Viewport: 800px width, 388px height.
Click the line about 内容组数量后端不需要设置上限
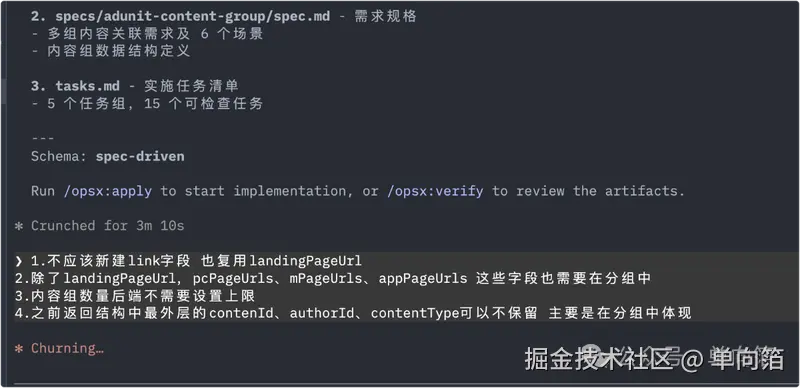click(135, 296)
